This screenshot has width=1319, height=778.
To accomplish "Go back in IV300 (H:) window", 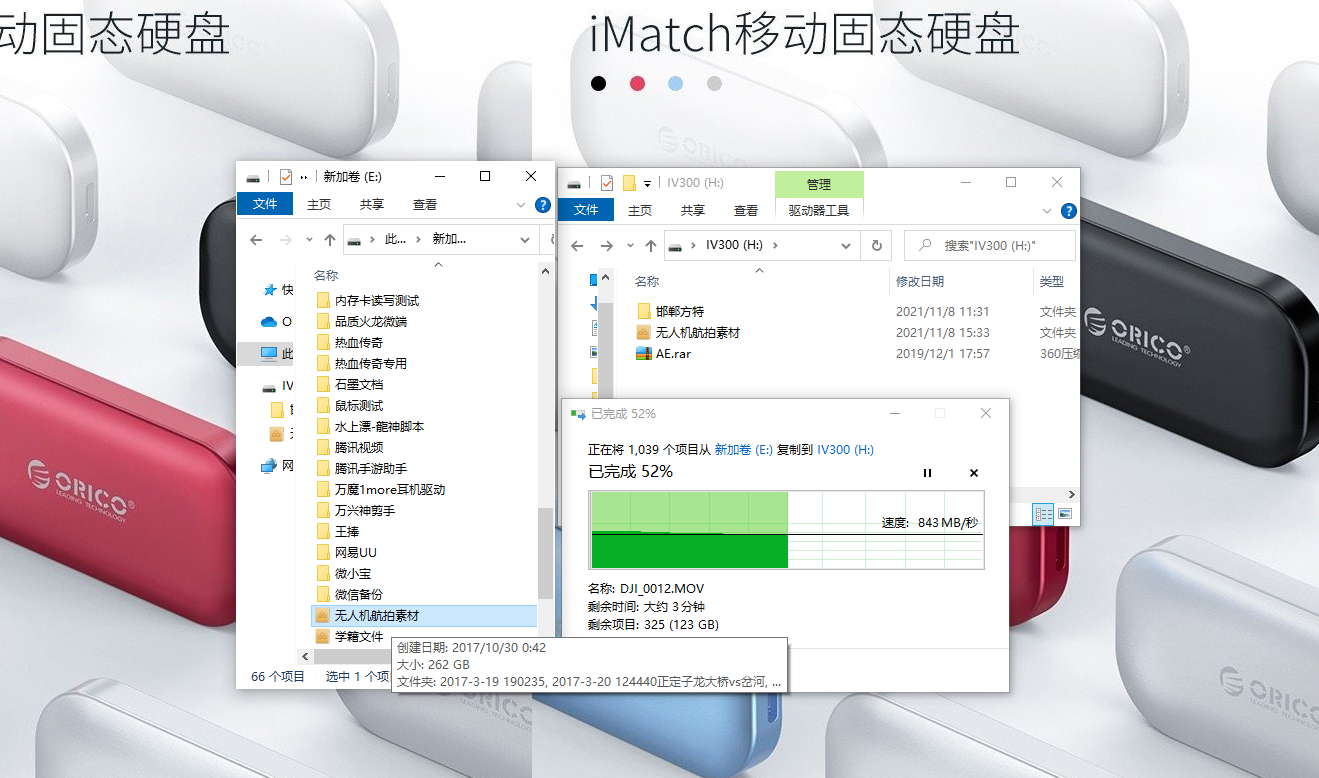I will click(578, 246).
